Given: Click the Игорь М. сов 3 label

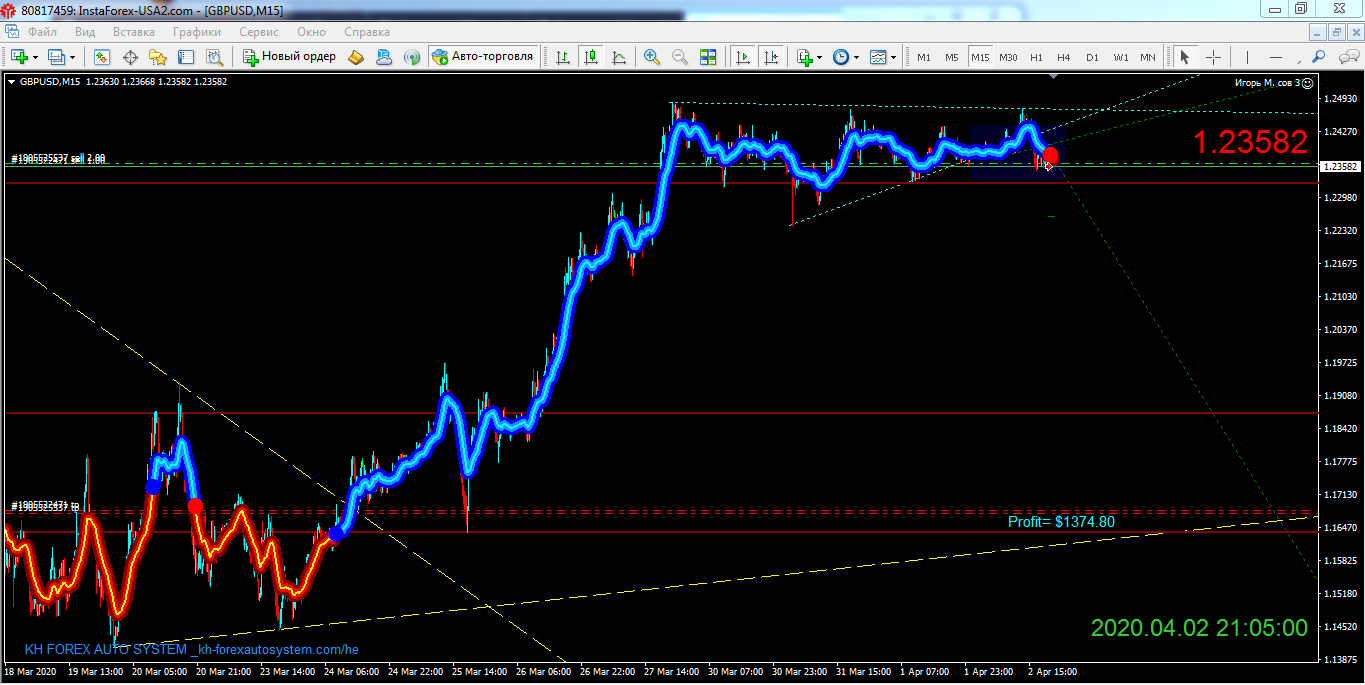Looking at the screenshot, I should coord(1268,83).
